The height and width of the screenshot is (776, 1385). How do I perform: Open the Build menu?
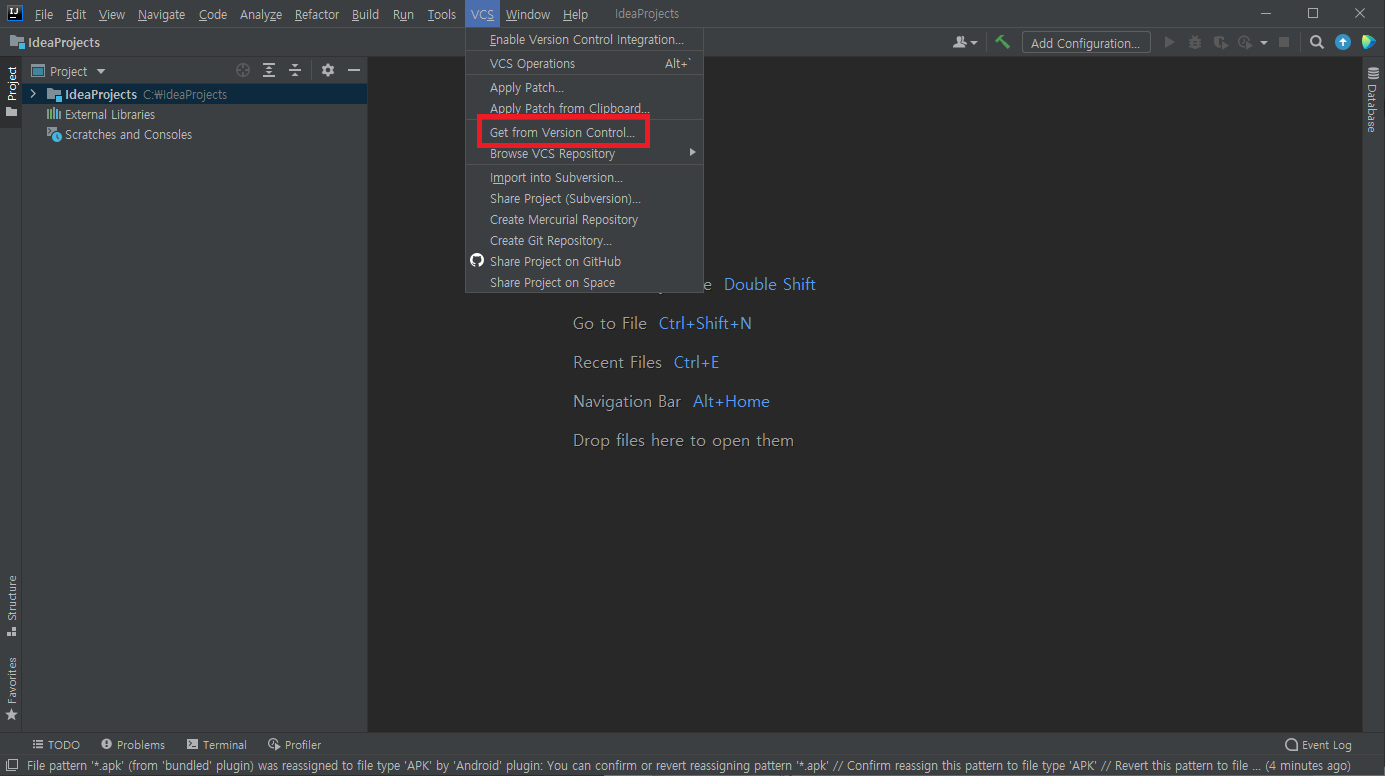[365, 14]
